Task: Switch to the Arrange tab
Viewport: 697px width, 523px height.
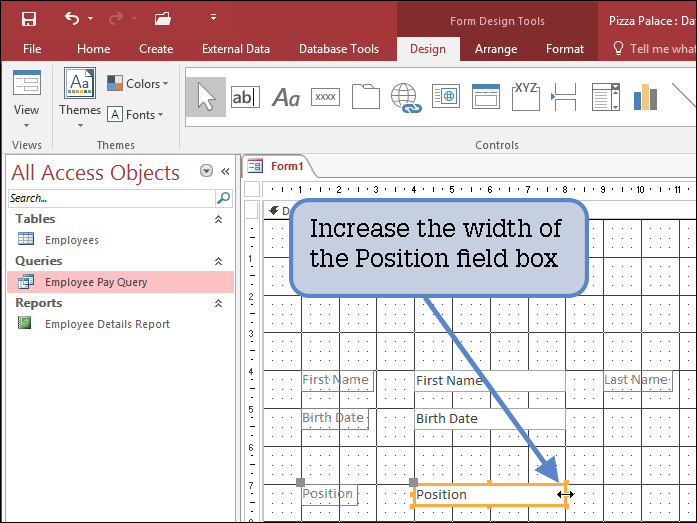Action: click(496, 49)
